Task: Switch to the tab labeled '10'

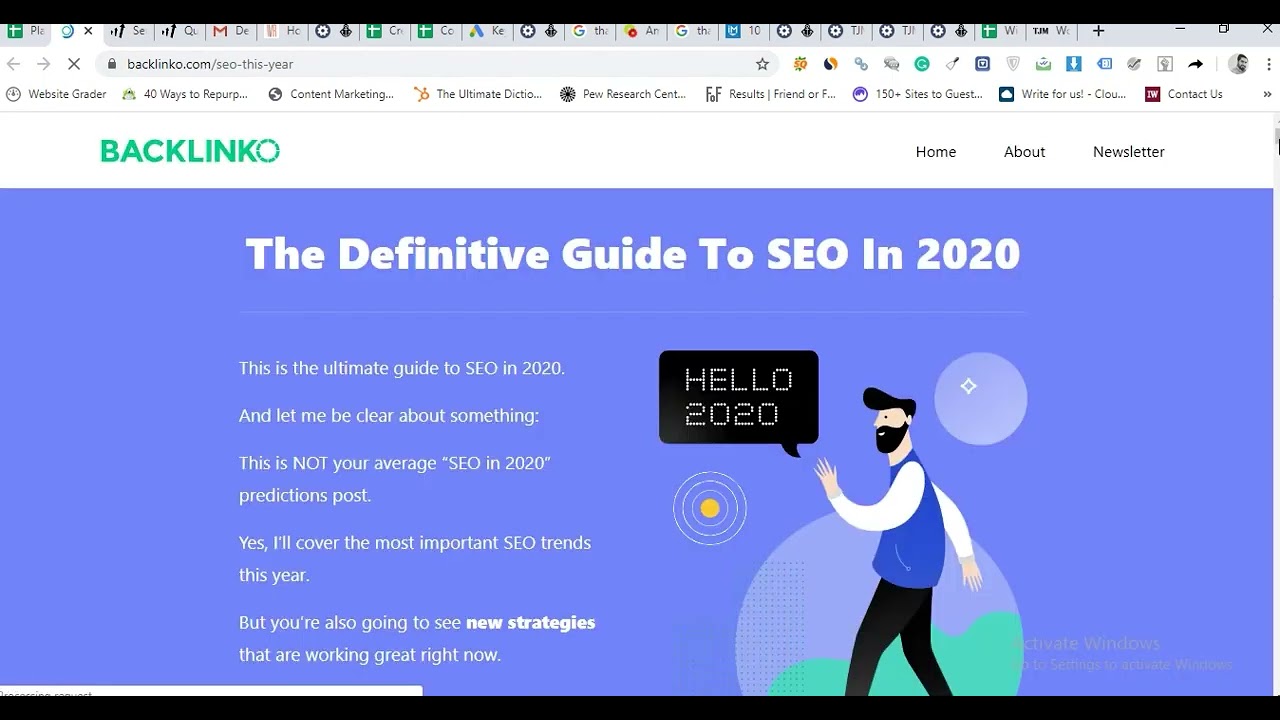Action: tap(743, 31)
